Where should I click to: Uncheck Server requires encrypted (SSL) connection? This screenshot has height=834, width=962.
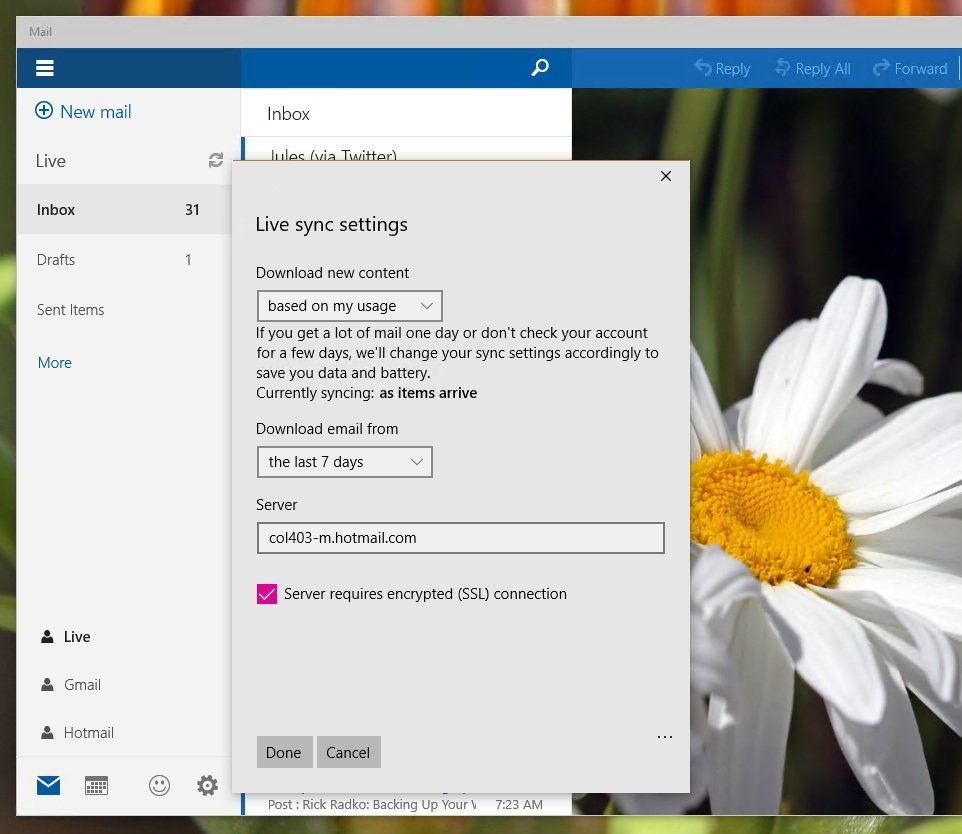click(x=266, y=593)
